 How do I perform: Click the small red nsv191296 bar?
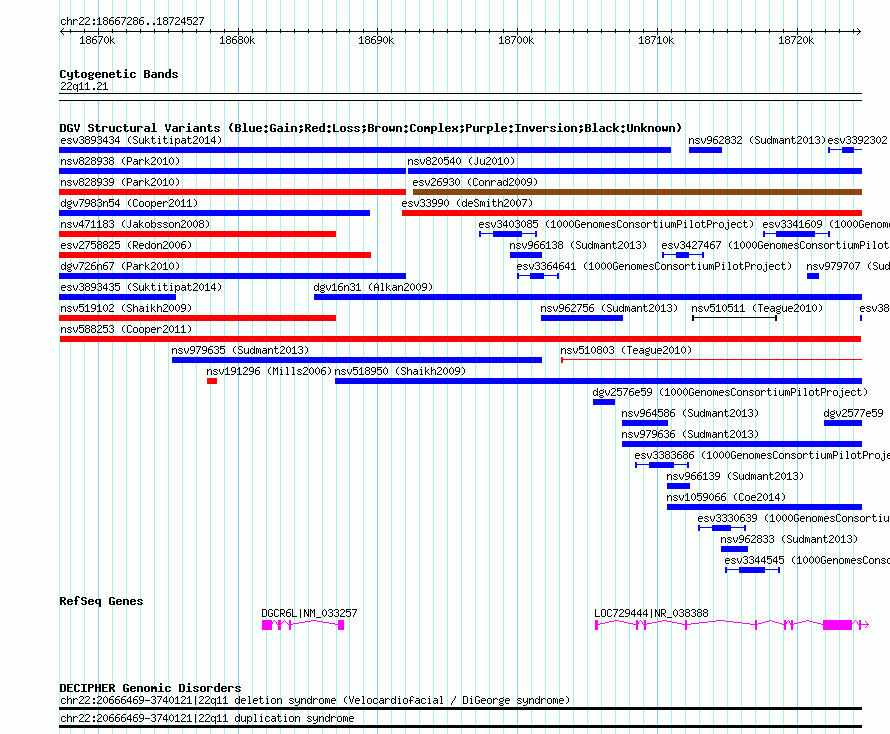(x=212, y=381)
